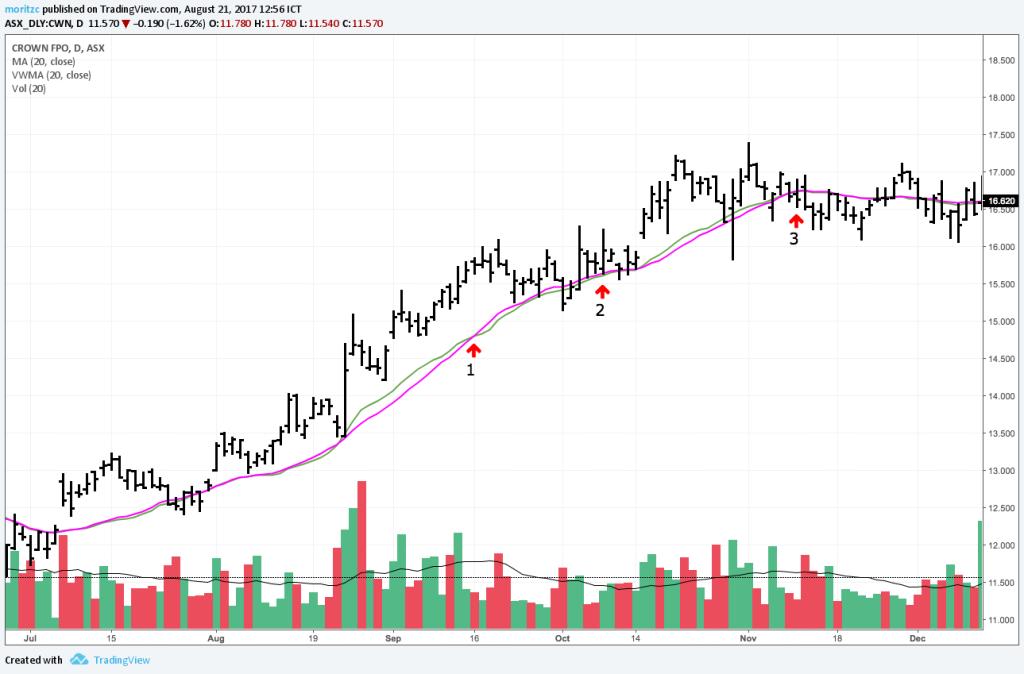Click the Sep label on time axis
This screenshot has width=1024, height=674.
point(393,638)
